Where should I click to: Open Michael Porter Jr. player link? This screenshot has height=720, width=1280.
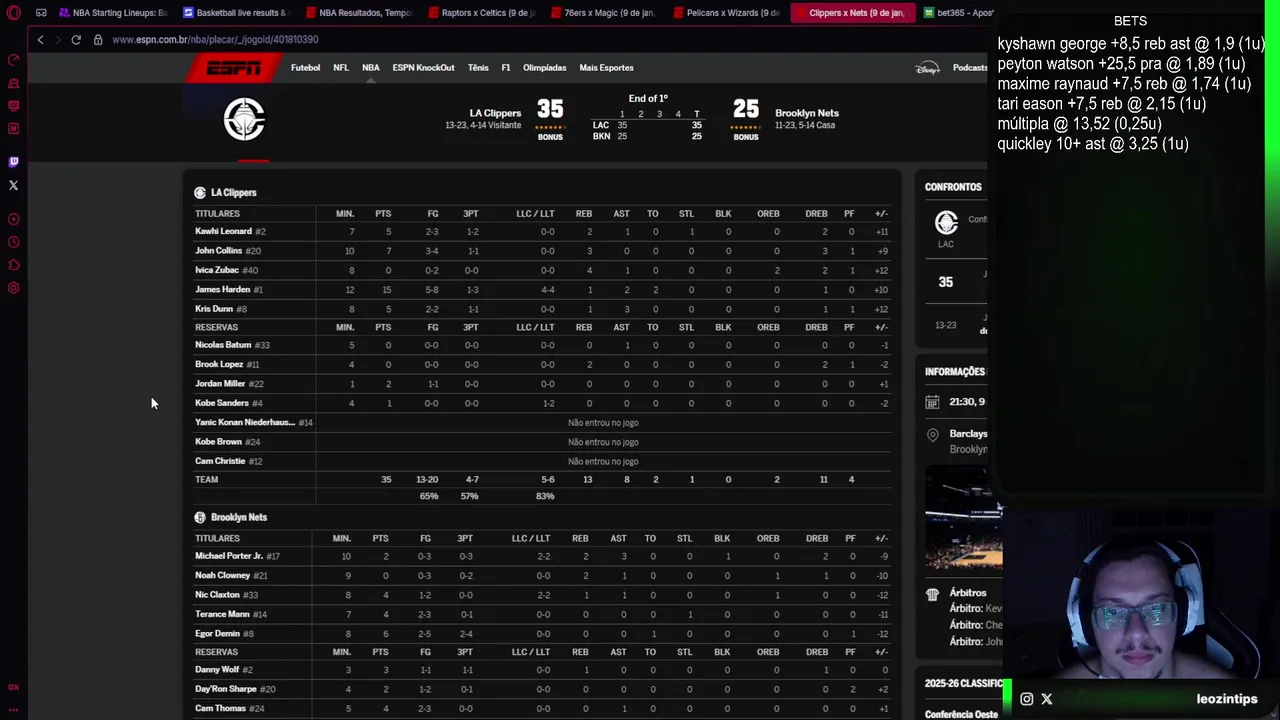pyautogui.click(x=229, y=556)
